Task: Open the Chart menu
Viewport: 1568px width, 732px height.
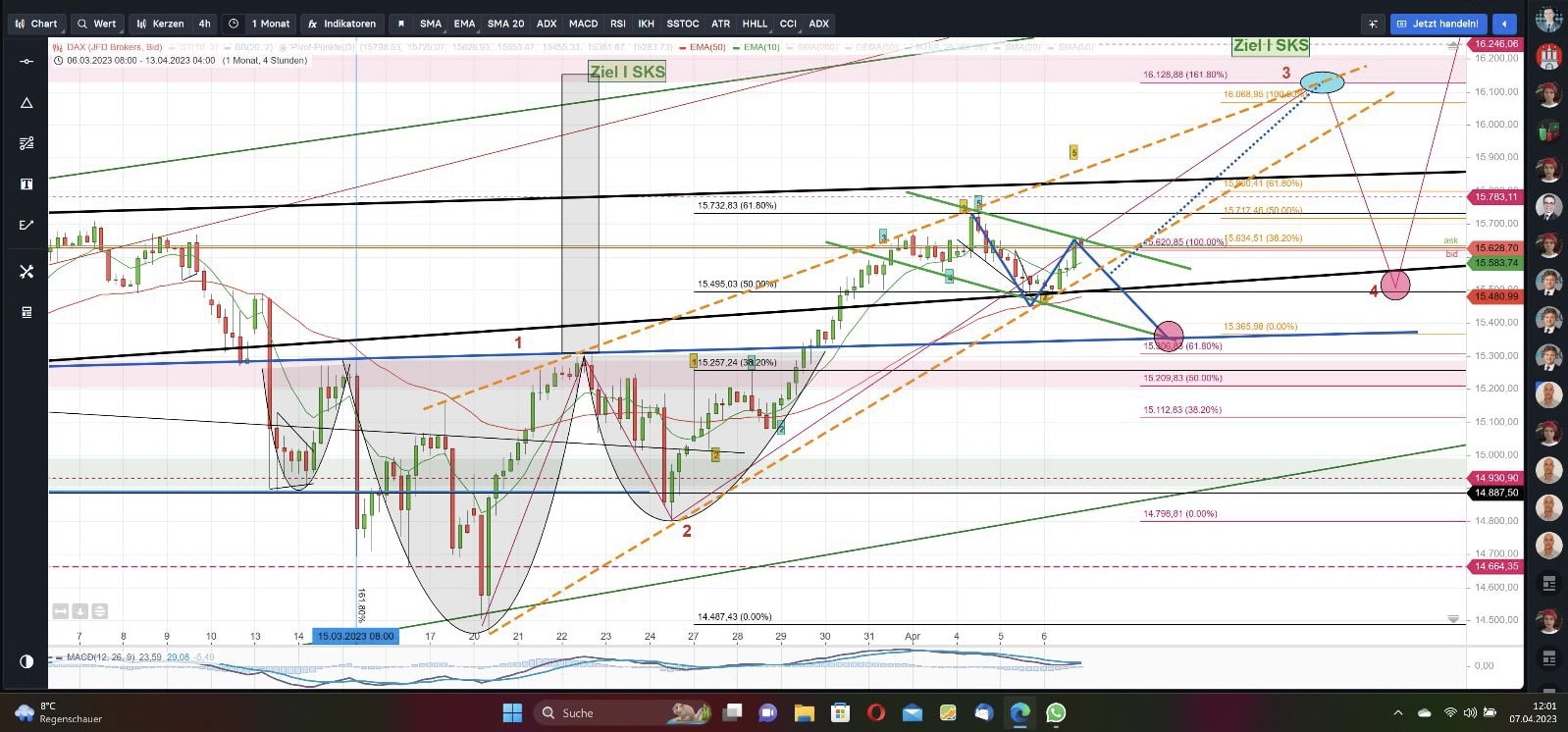Action: pyautogui.click(x=36, y=24)
